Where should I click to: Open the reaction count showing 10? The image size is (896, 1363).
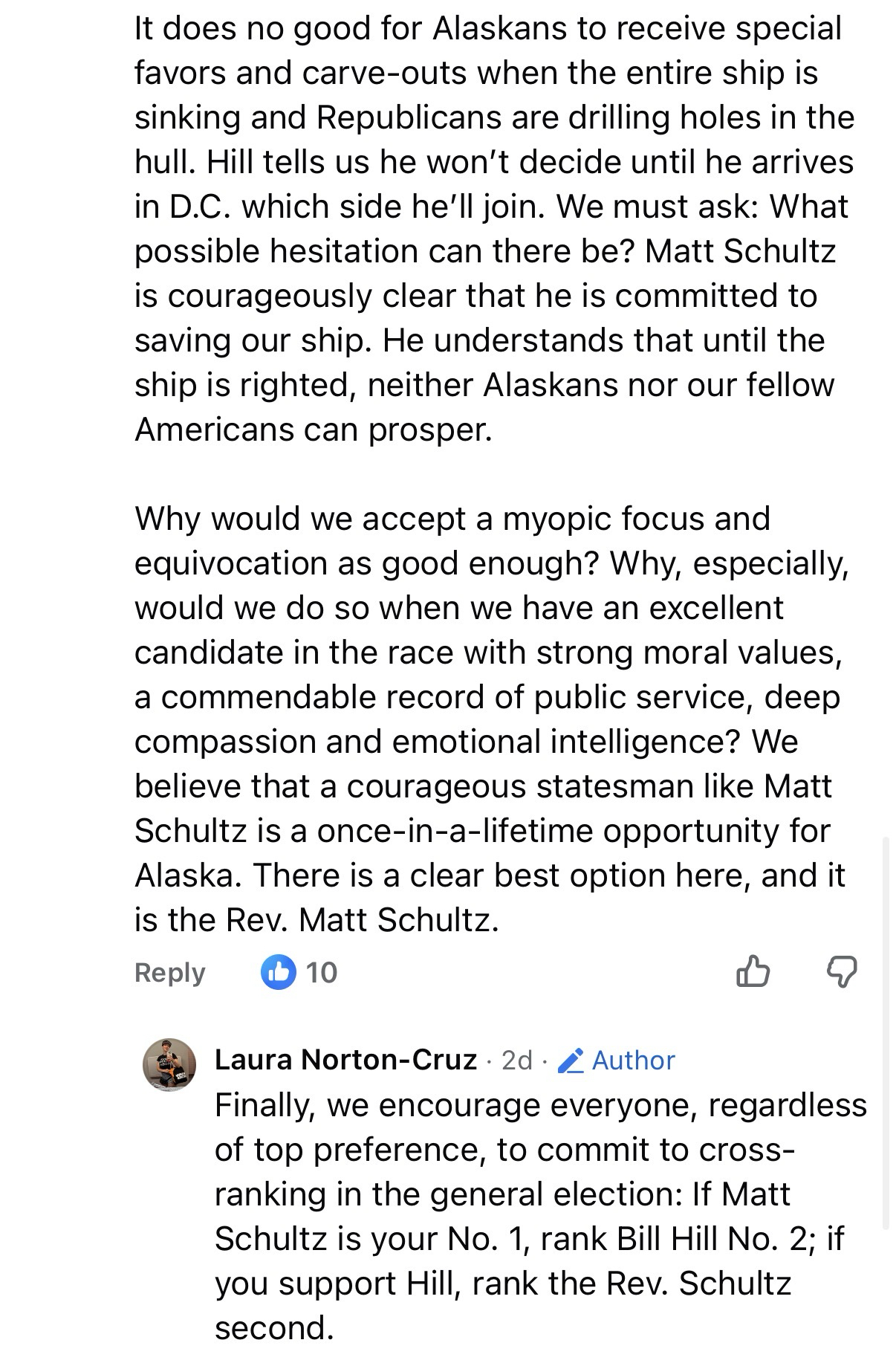[x=322, y=972]
